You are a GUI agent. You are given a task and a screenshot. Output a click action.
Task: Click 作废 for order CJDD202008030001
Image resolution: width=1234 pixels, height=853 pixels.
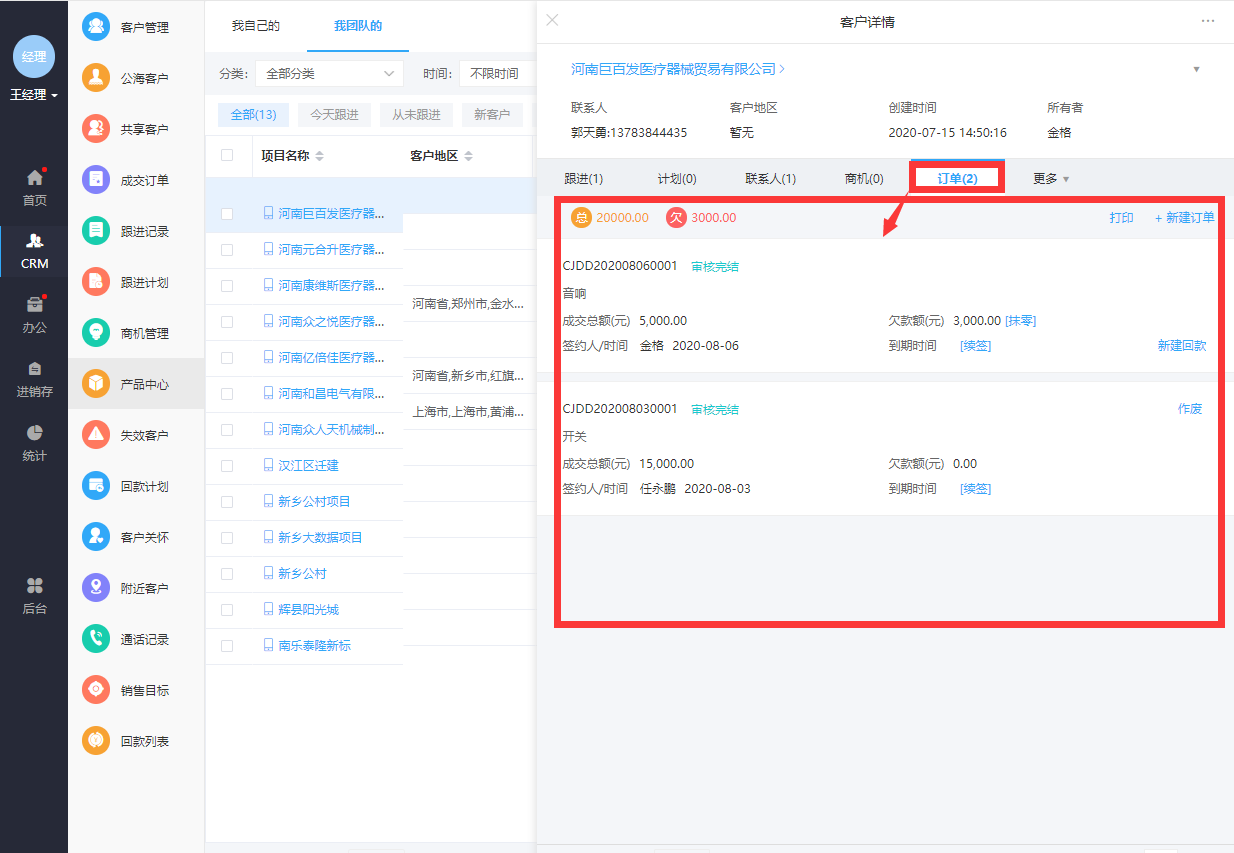point(1190,409)
